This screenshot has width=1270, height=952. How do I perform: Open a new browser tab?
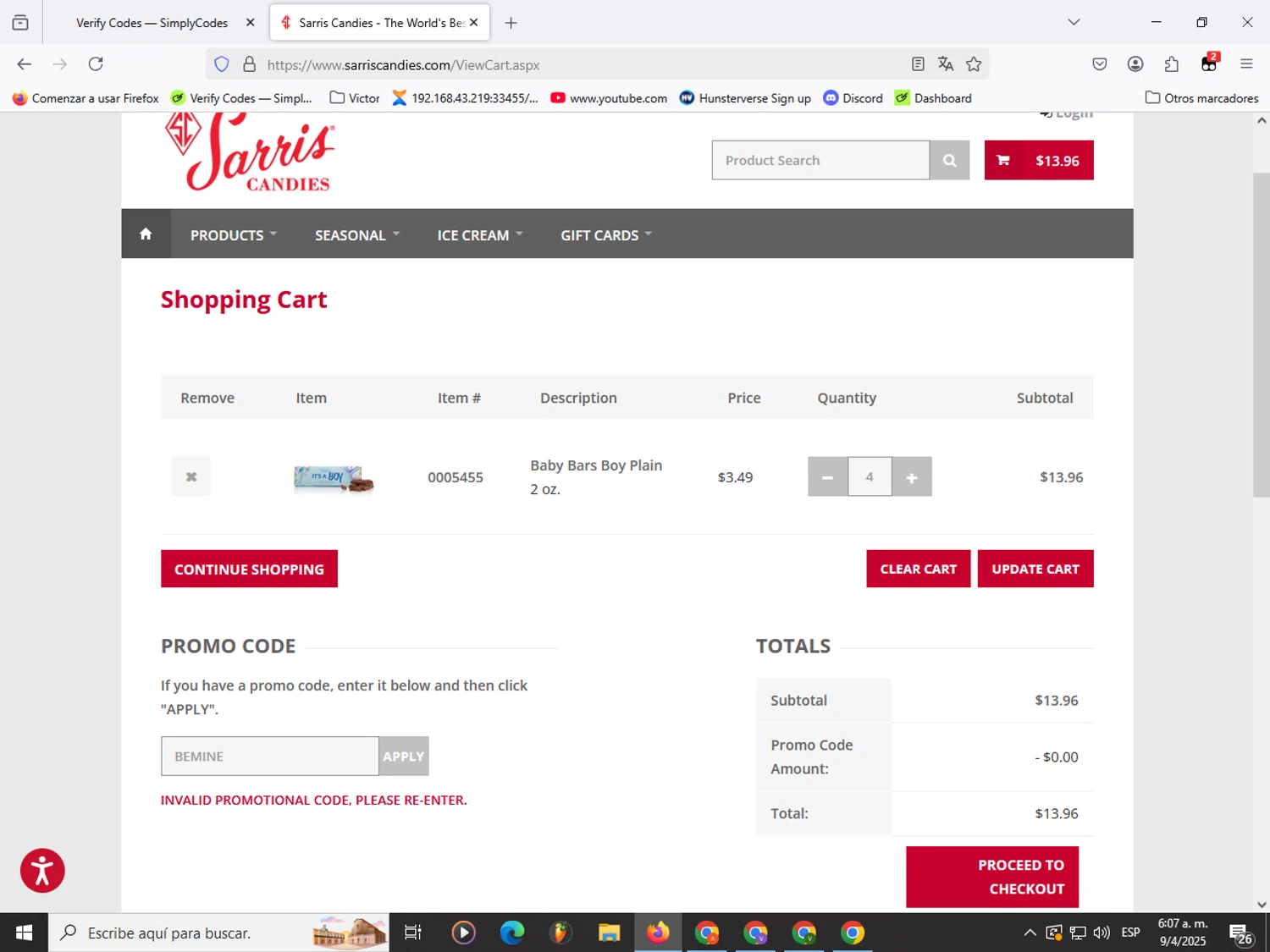tap(511, 23)
